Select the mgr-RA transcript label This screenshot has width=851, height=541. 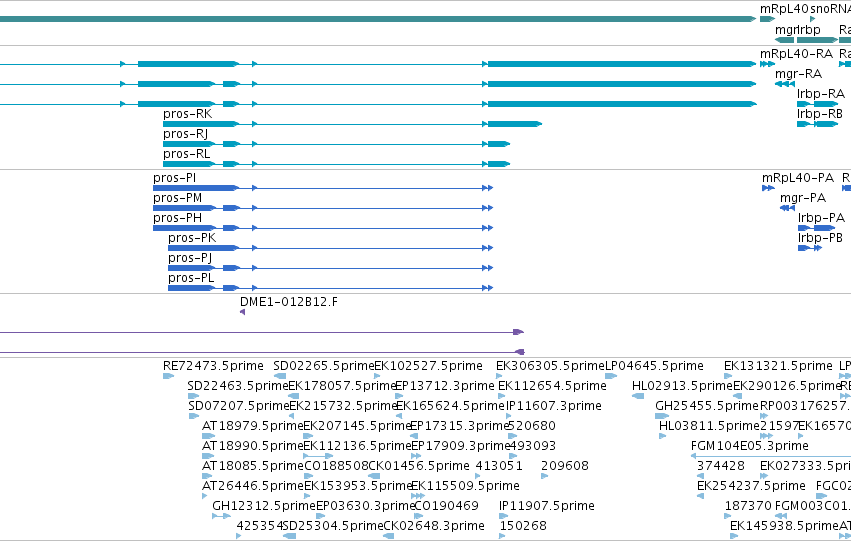click(x=798, y=74)
